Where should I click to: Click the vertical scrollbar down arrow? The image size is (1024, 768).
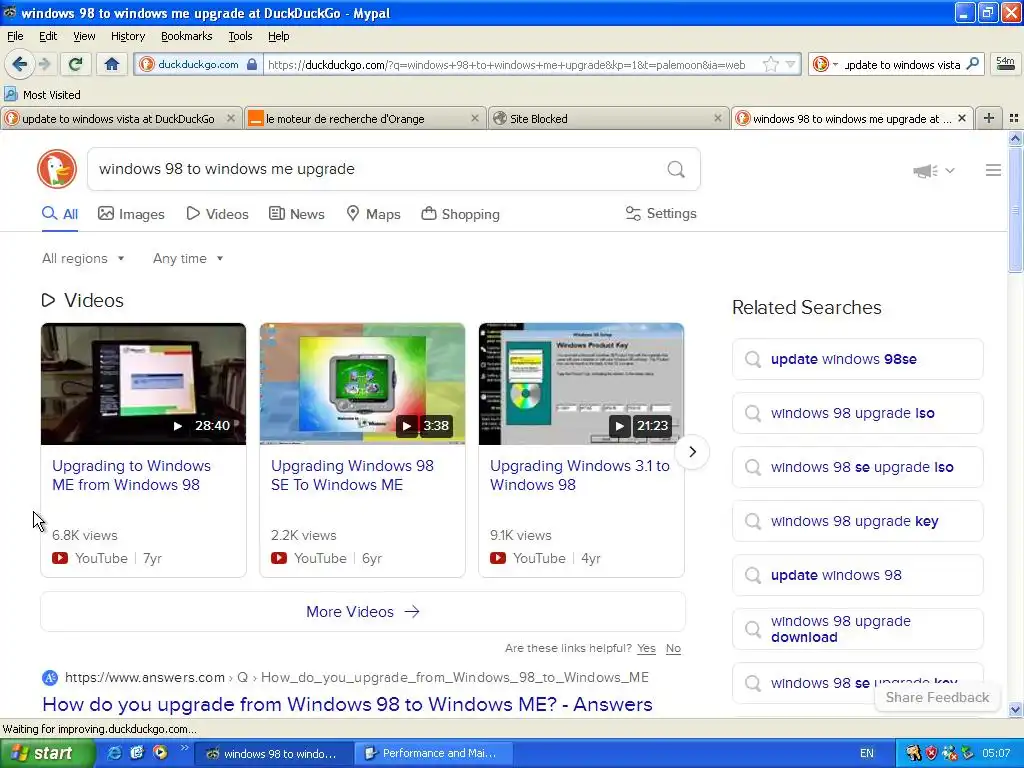pyautogui.click(x=1015, y=709)
